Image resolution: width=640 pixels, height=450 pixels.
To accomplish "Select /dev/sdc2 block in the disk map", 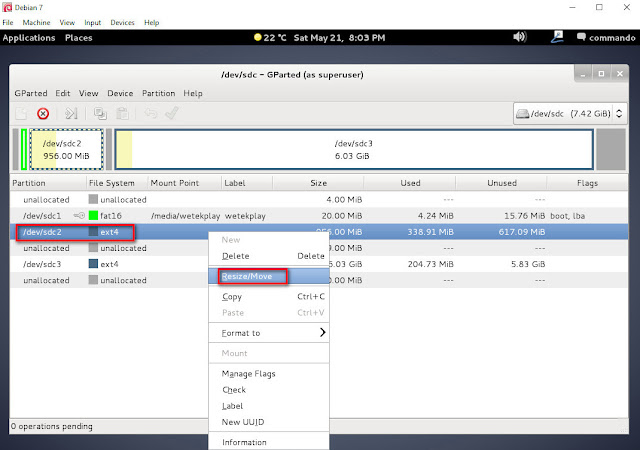I will (67, 149).
